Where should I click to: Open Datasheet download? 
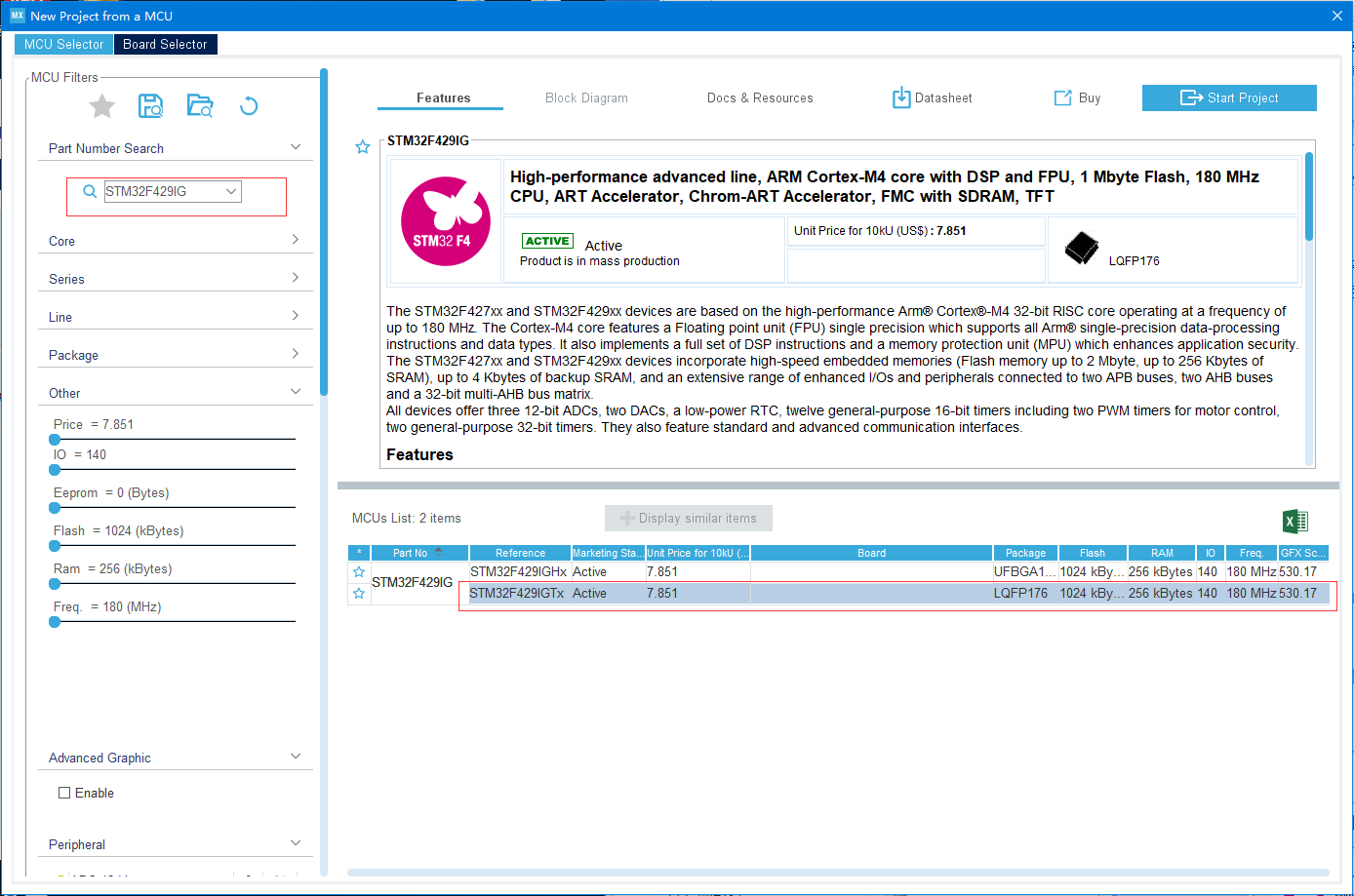932,97
